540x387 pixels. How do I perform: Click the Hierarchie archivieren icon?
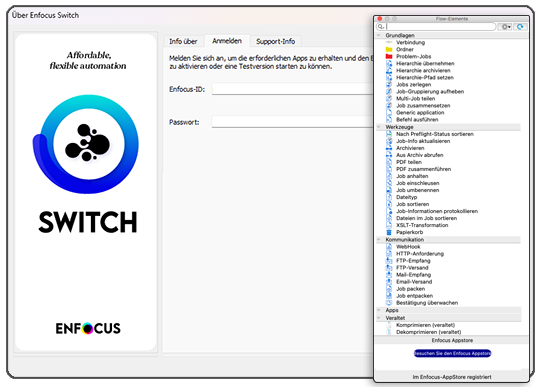389,70
